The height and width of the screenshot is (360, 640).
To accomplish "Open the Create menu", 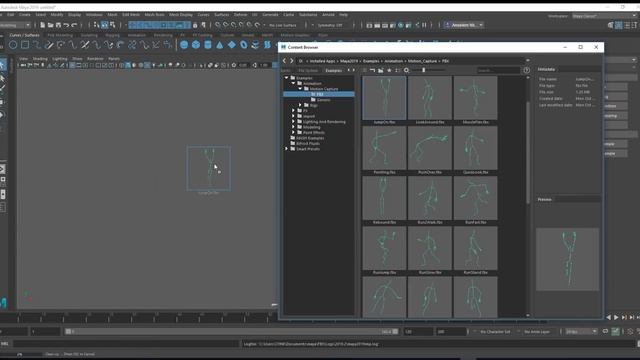I will 24,15.
